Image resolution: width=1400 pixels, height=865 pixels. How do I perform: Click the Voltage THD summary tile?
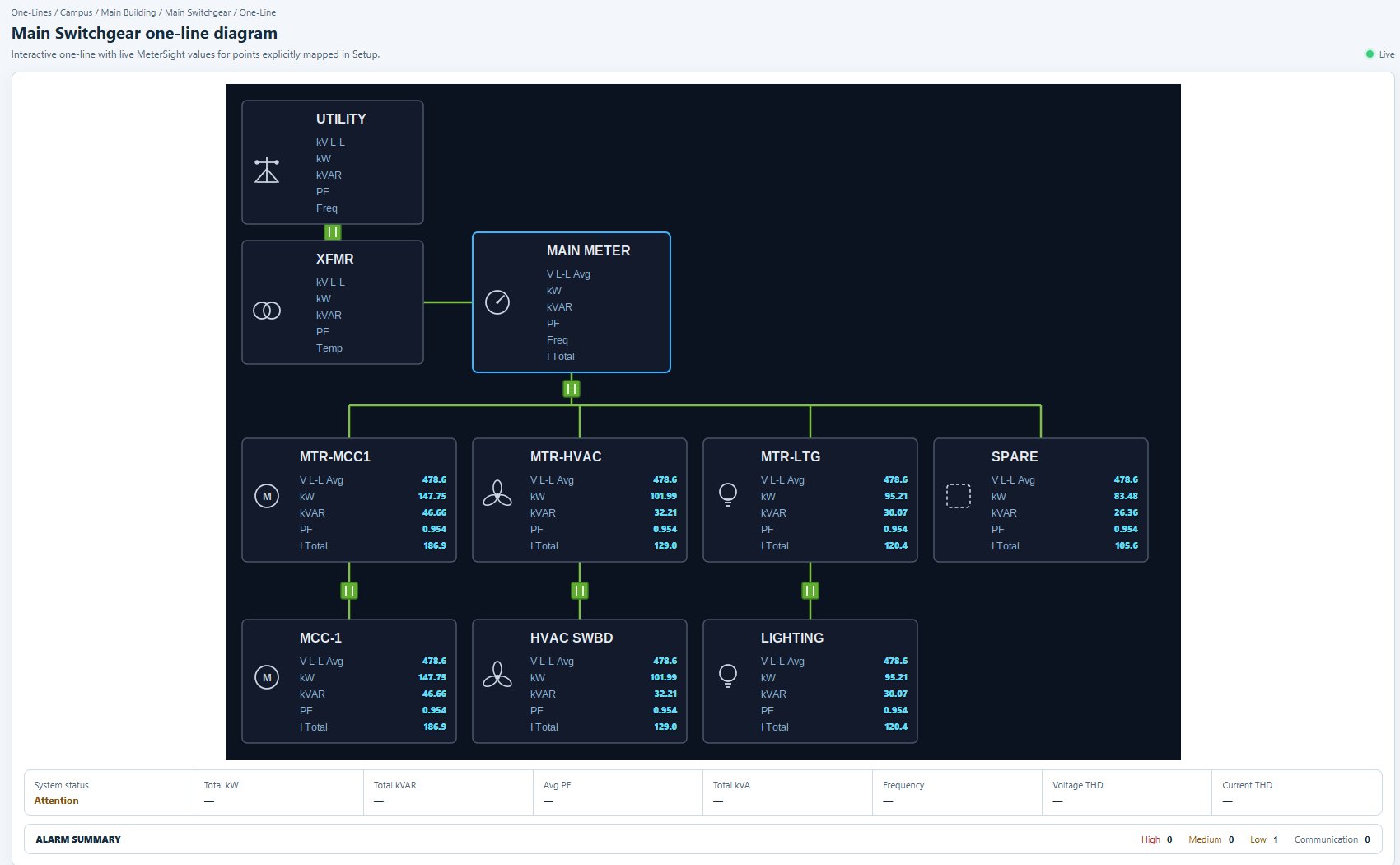coord(1127,793)
